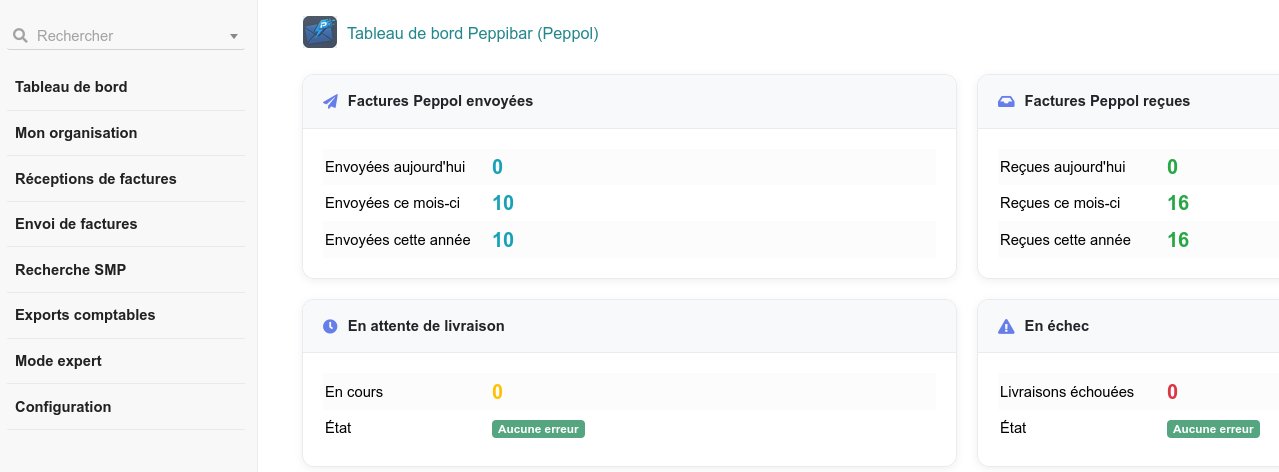
Task: Click the warning triangle failure icon
Action: 1006,326
